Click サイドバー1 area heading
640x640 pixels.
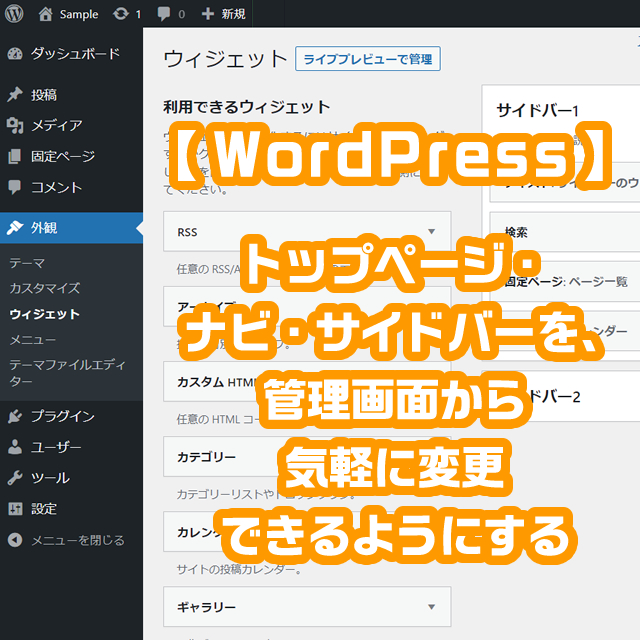(x=538, y=110)
